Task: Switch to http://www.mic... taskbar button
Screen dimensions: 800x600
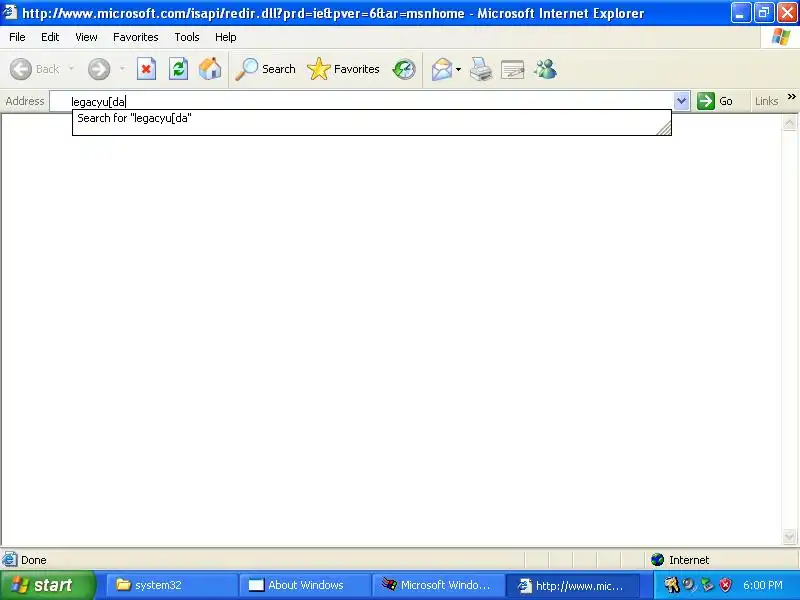Action: [x=571, y=585]
